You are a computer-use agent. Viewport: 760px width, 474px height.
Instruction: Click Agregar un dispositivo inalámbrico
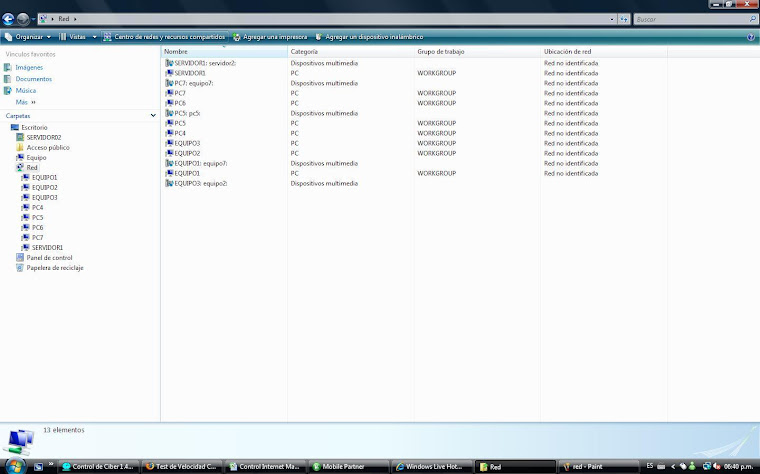click(369, 37)
